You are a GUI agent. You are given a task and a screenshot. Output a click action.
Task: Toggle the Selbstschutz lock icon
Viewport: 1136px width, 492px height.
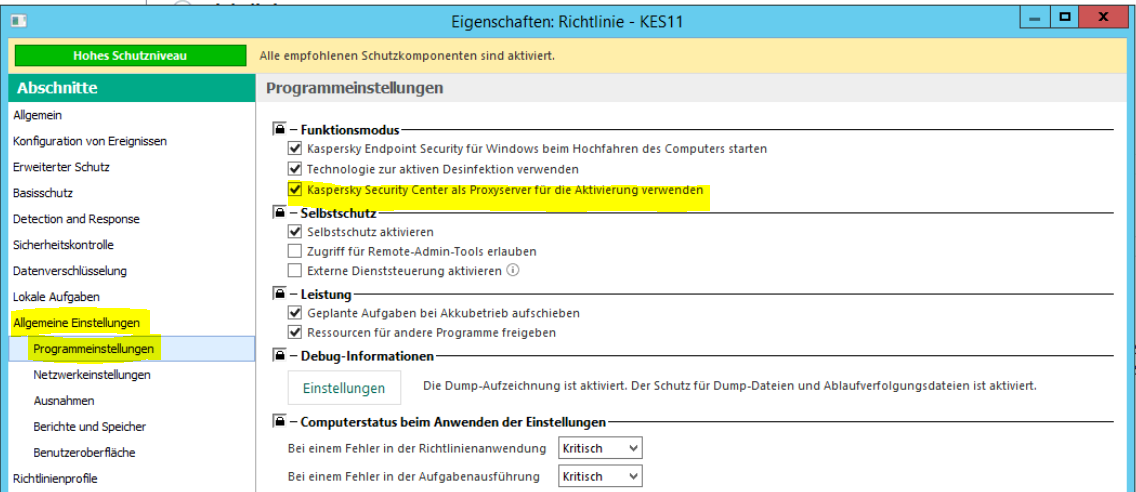(x=280, y=214)
